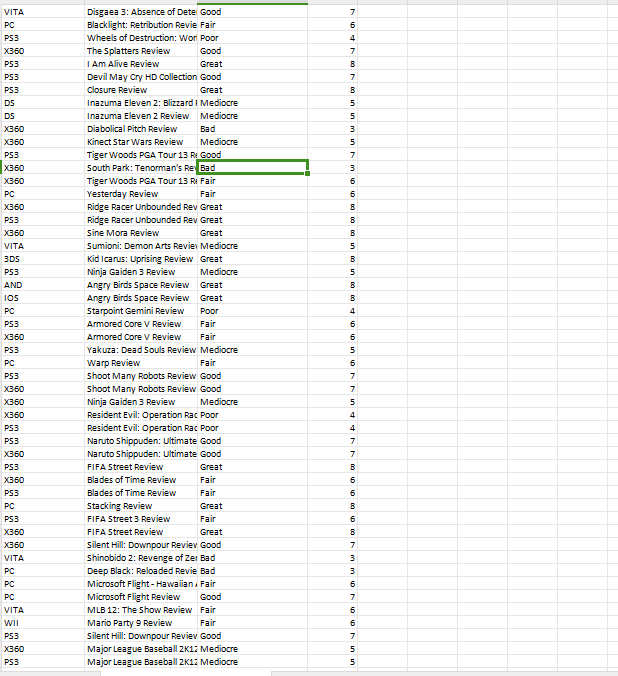Select the Closure Review cell

coord(141,90)
